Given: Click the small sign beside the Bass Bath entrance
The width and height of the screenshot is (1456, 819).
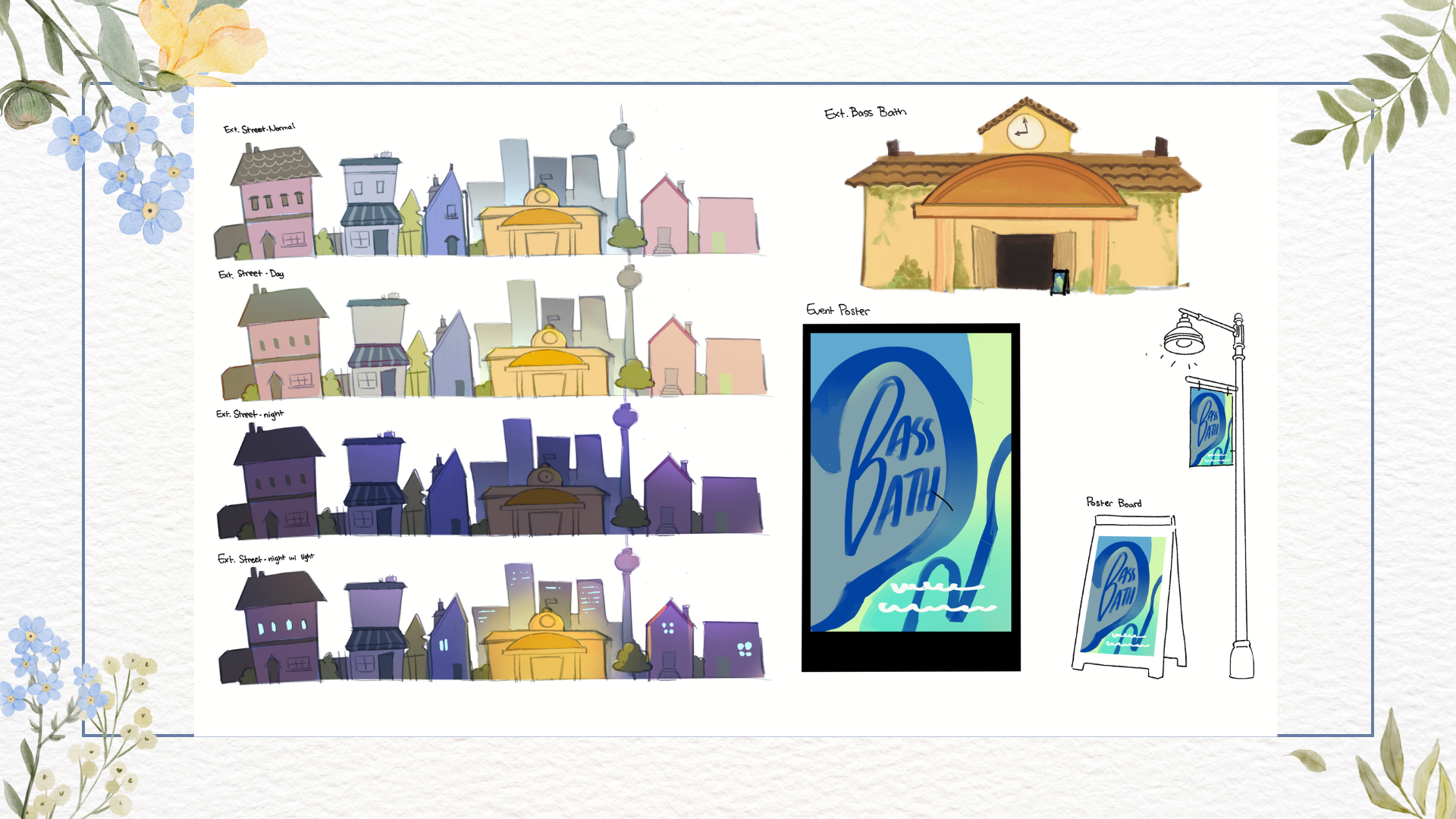Looking at the screenshot, I should 1059,281.
